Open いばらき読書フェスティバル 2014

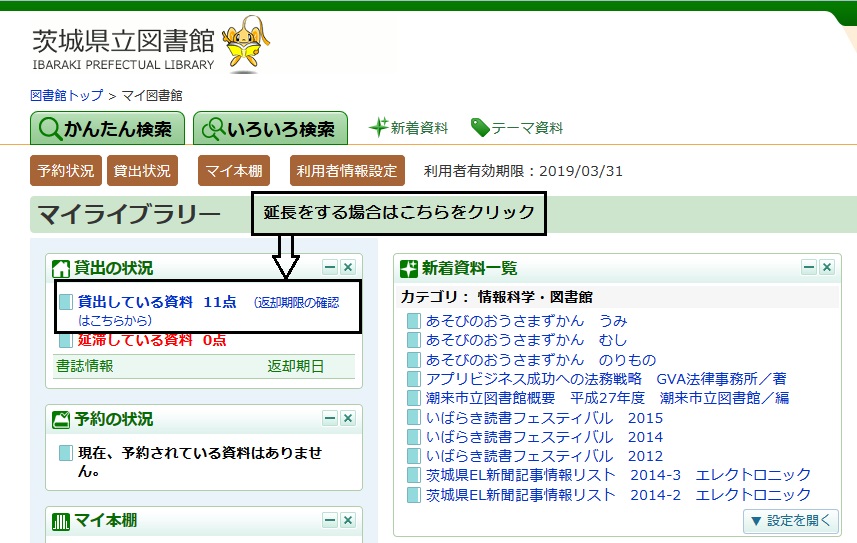point(544,437)
